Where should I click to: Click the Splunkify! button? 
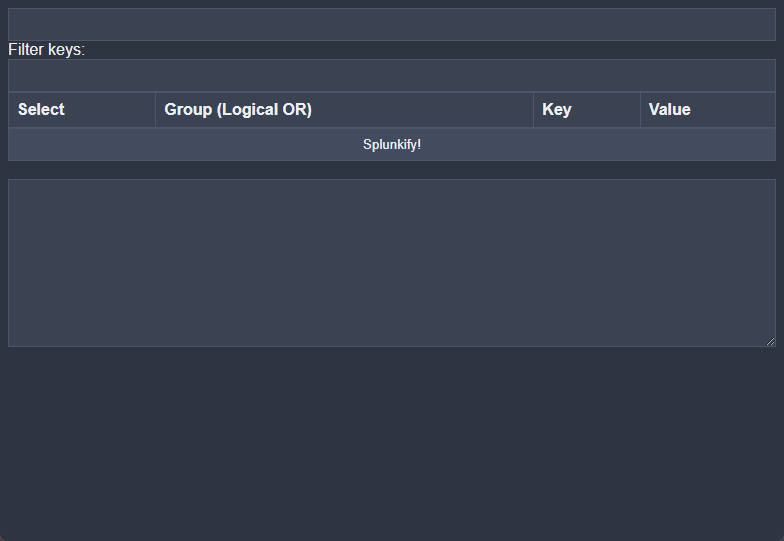(392, 145)
